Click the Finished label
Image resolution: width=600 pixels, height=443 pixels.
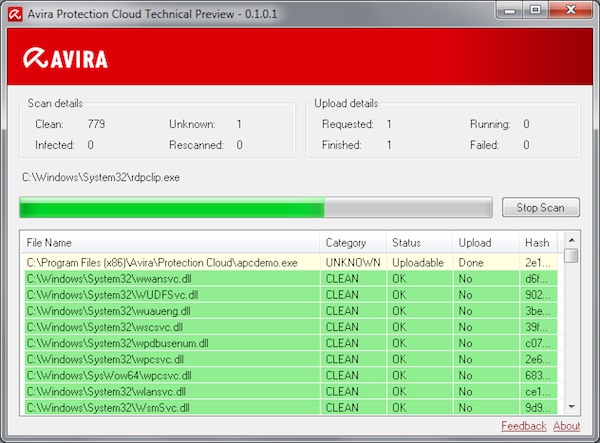341,145
